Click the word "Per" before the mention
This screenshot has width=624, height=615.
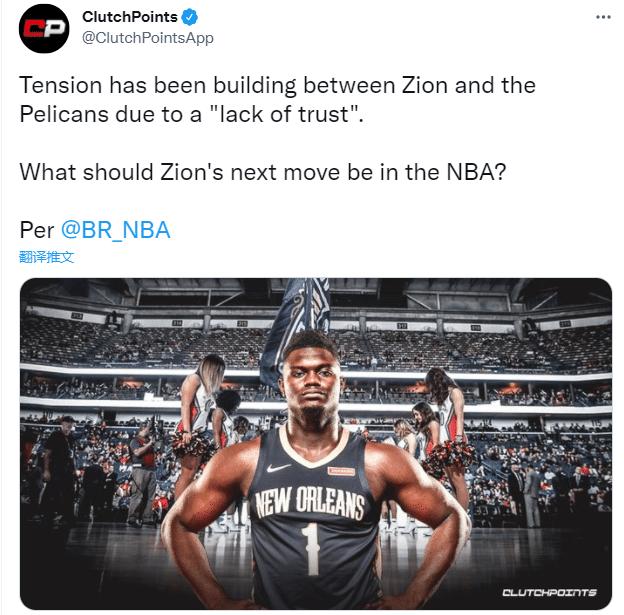(x=37, y=230)
